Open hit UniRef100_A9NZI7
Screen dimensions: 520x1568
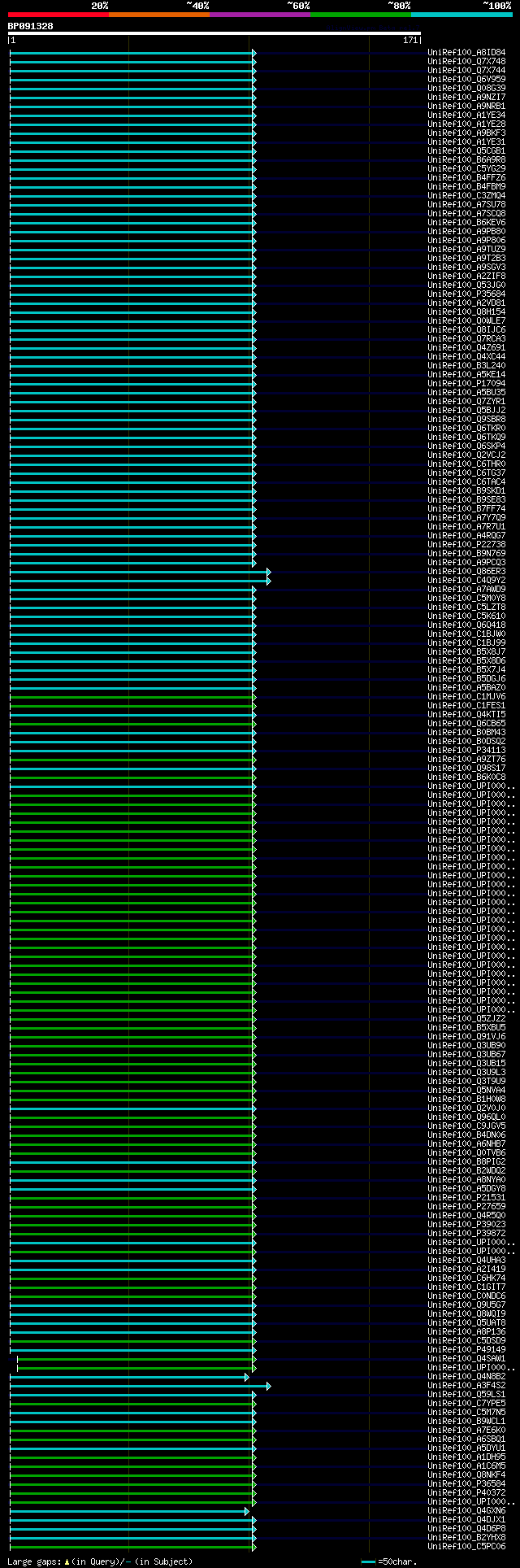[466, 97]
